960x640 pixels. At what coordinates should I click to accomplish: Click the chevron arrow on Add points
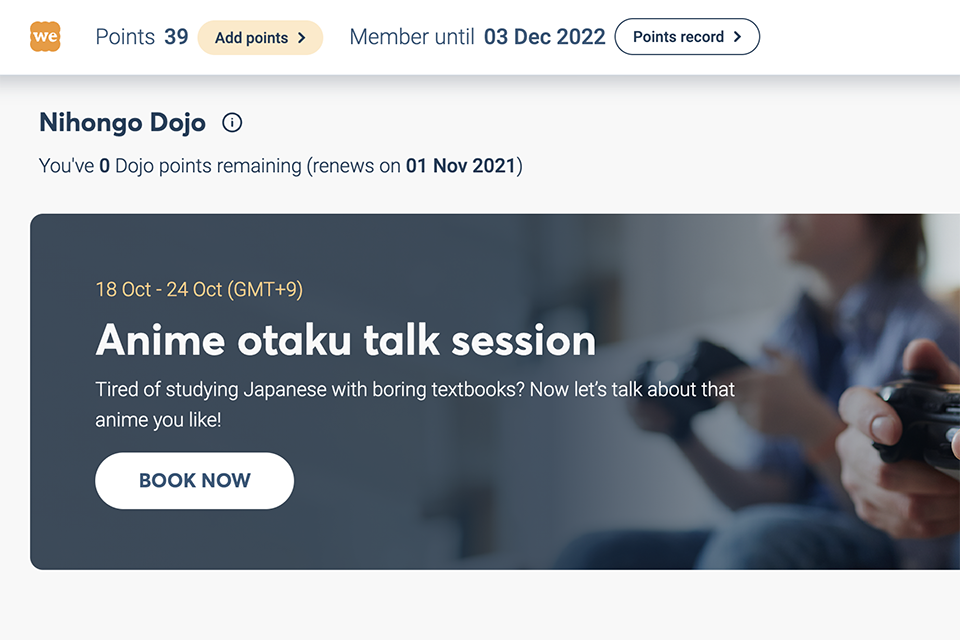(301, 38)
